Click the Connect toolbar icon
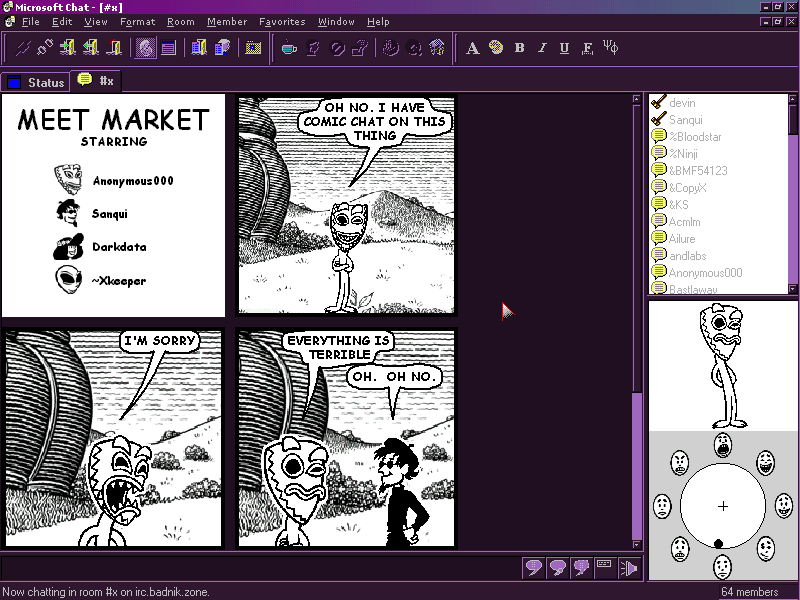Screen dimensions: 800x600 tap(22, 47)
